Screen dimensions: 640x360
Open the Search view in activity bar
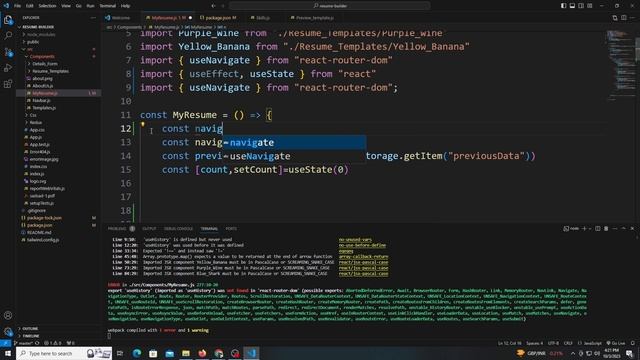click(x=8, y=36)
